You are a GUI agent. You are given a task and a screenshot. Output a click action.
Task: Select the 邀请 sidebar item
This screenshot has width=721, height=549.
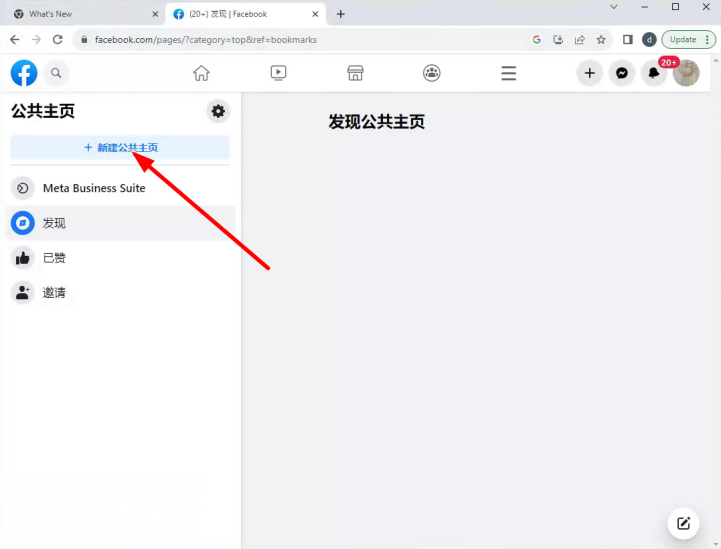point(120,292)
